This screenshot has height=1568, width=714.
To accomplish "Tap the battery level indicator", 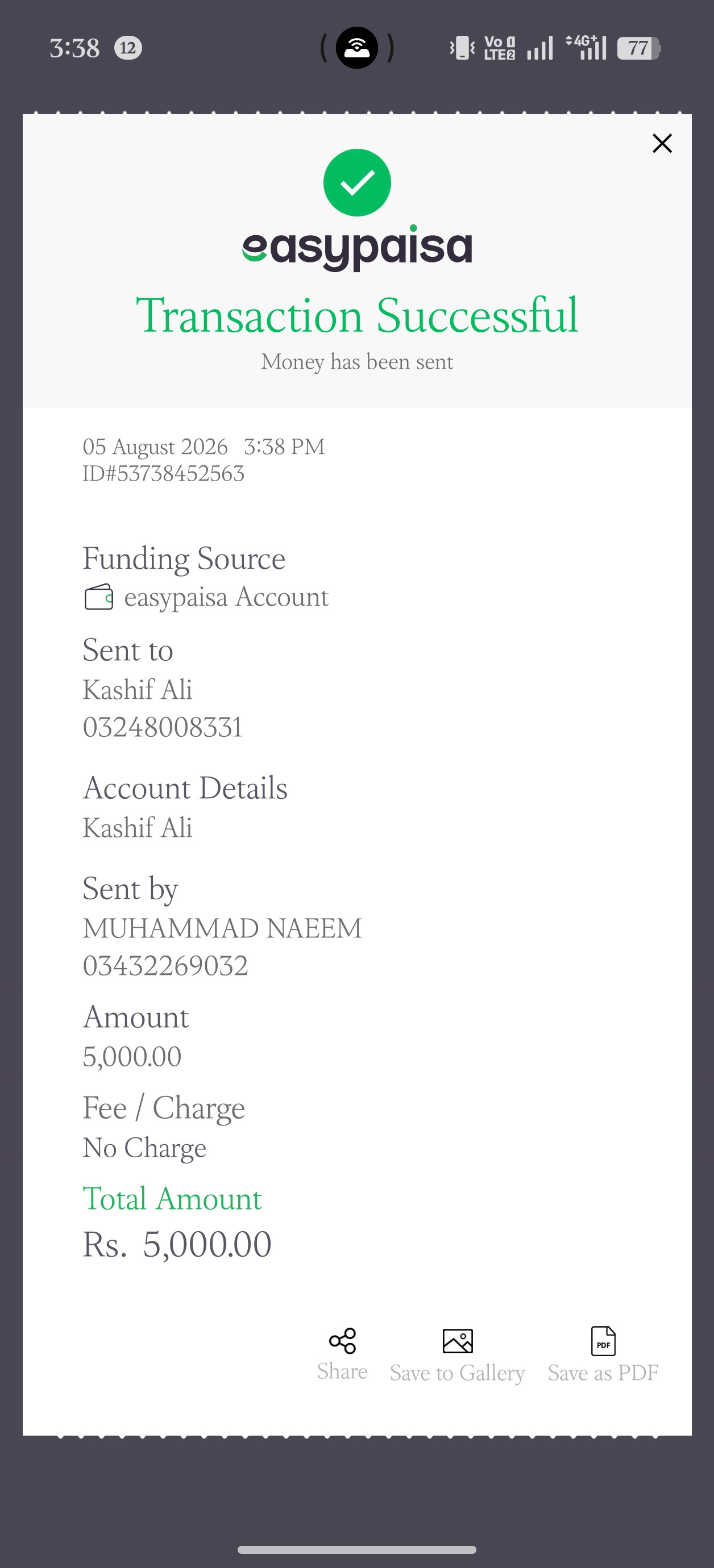I will click(x=638, y=48).
